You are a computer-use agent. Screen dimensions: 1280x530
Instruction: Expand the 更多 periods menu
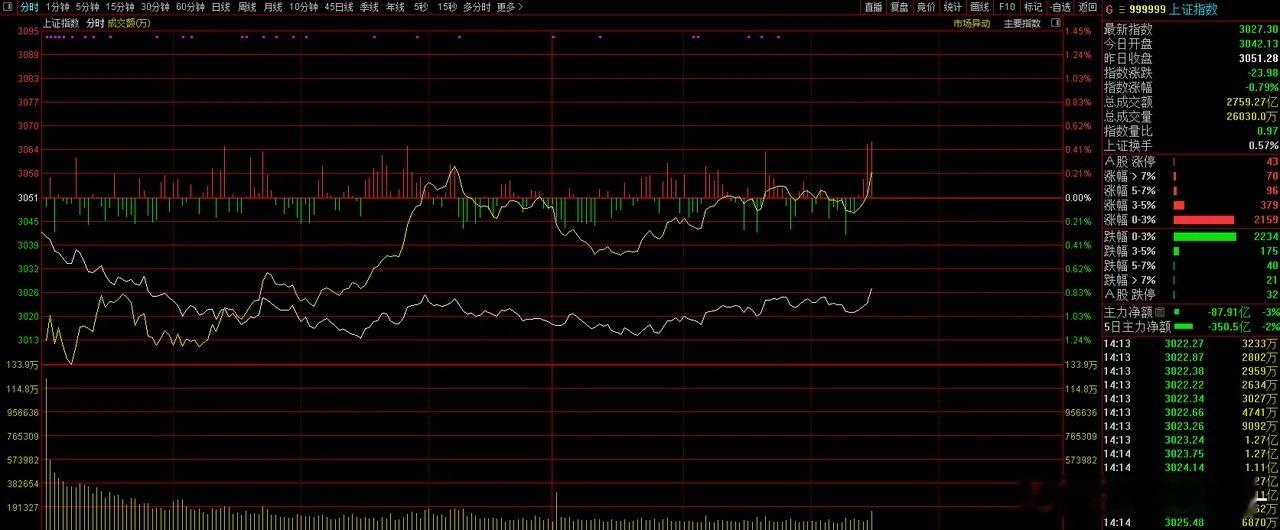[510, 7]
